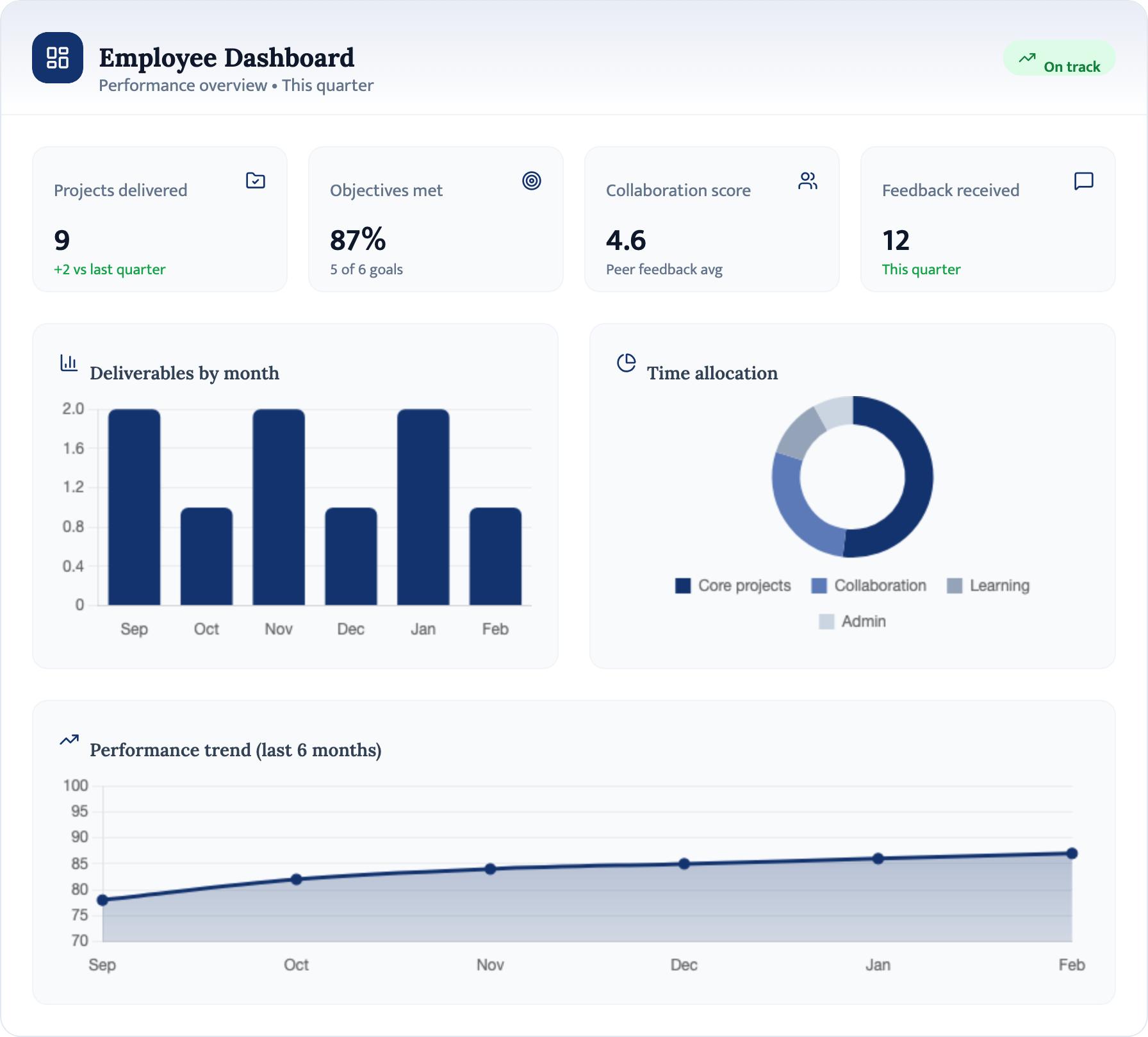The height and width of the screenshot is (1037, 1148).
Task: Click the pie chart icon by Time allocation
Action: point(626,363)
